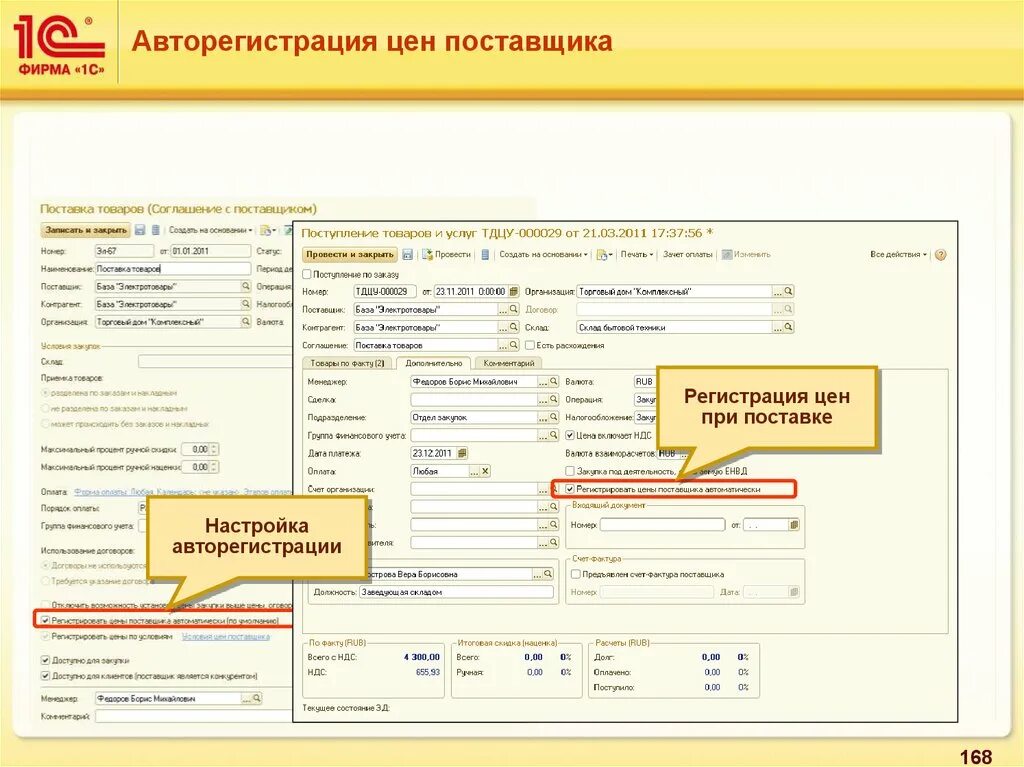Image resolution: width=1024 pixels, height=767 pixels.
Task: Open the reports icon dropdown before 'Печать'
Action: pyautogui.click(x=604, y=255)
